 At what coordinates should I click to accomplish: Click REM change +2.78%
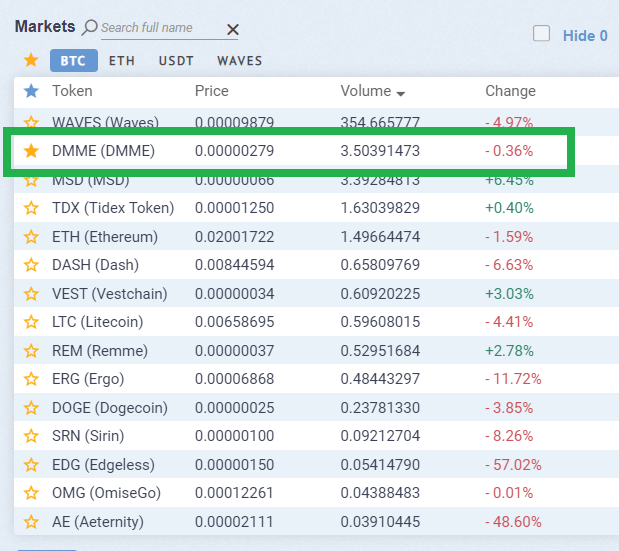pos(509,351)
